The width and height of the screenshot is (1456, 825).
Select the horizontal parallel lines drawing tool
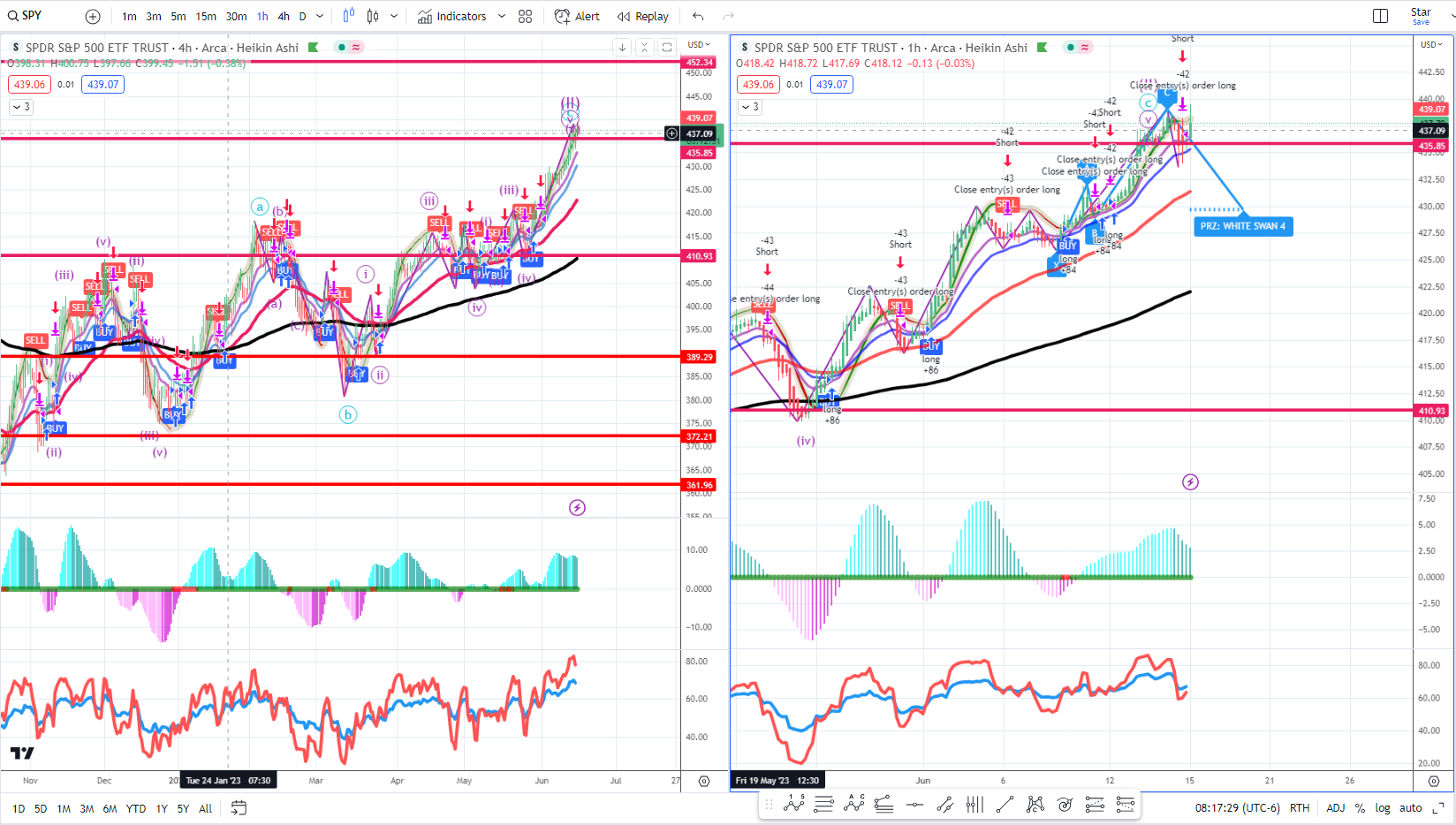pos(823,804)
